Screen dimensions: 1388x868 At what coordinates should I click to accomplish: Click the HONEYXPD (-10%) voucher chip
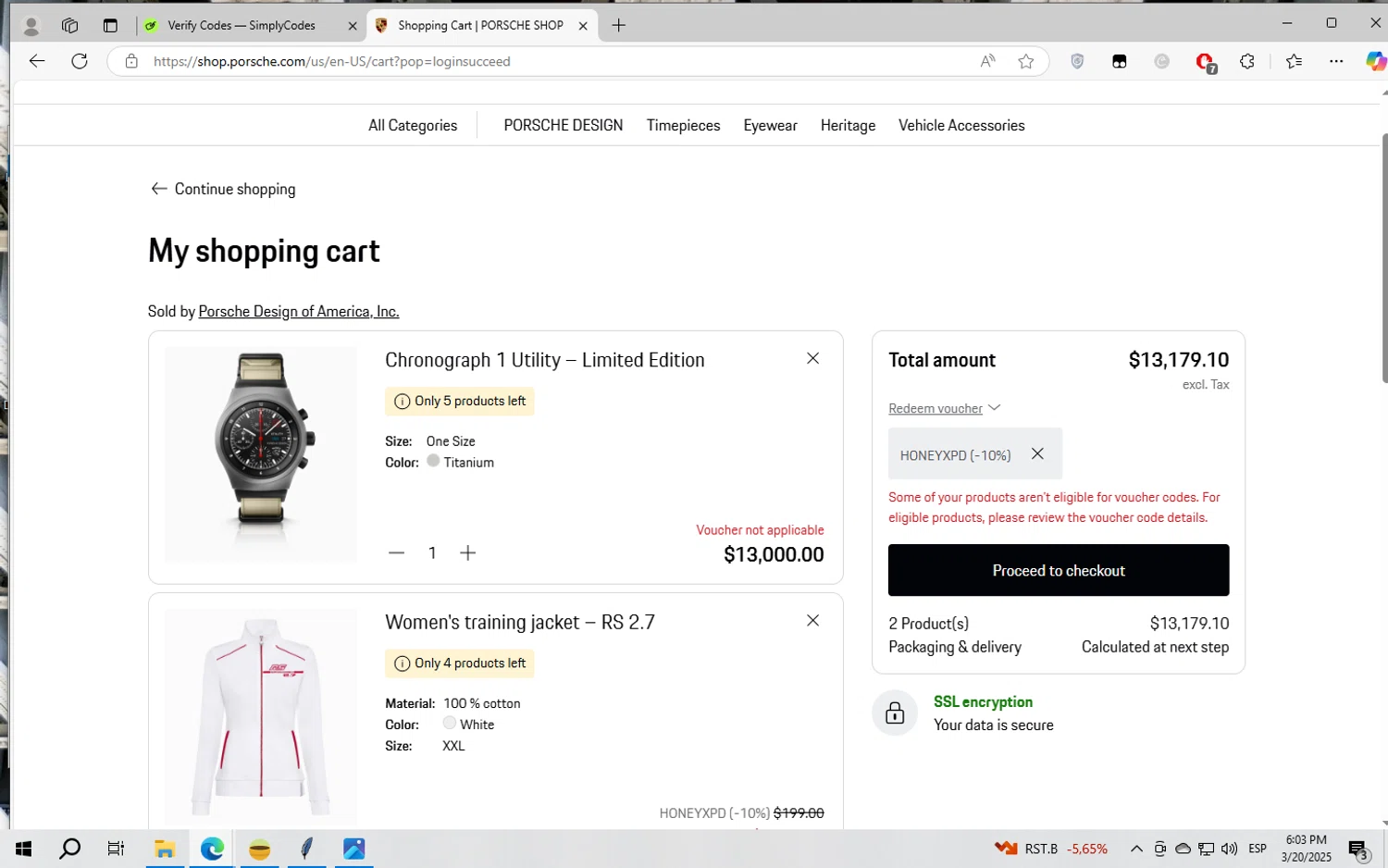click(975, 453)
